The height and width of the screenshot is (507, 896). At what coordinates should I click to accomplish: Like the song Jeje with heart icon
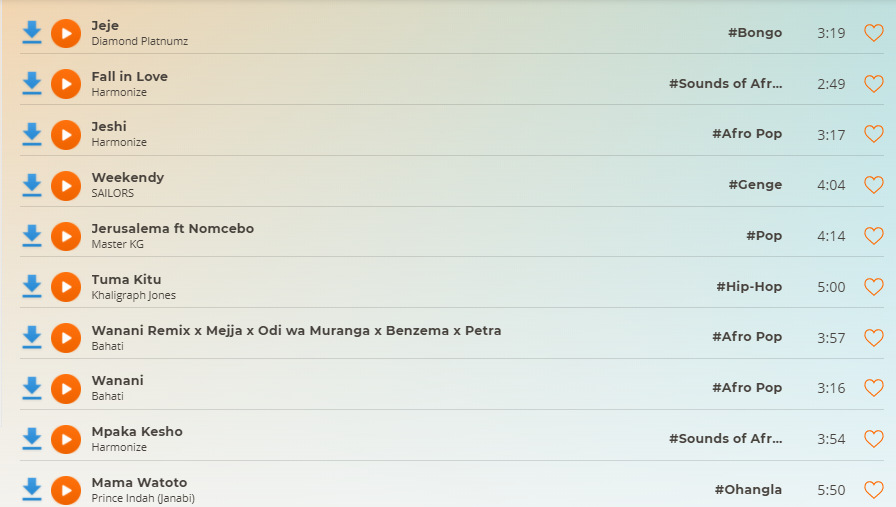click(873, 33)
